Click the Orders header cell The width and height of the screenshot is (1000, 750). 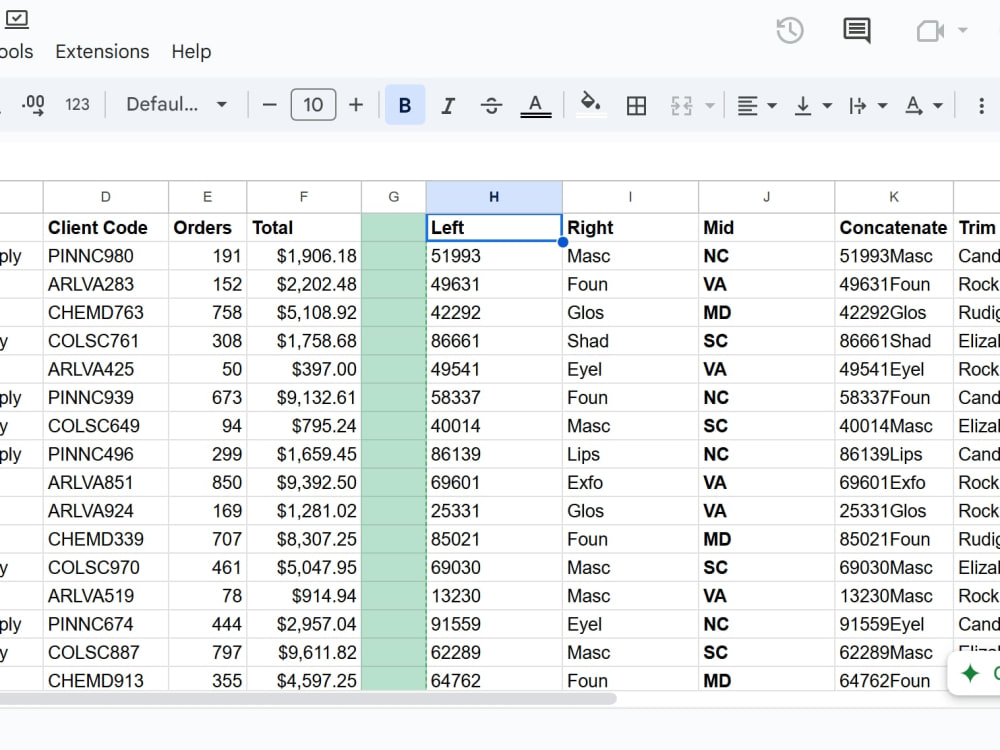point(207,228)
